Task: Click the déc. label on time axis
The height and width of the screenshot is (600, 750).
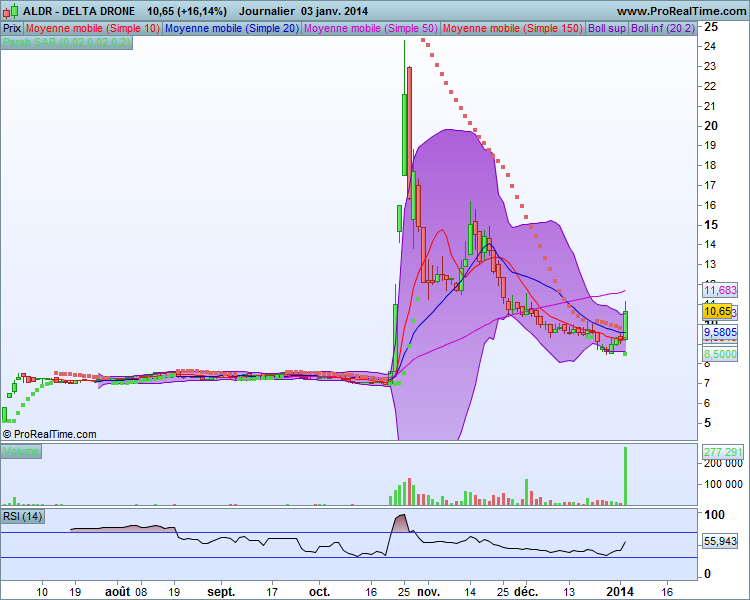Action: 526,592
